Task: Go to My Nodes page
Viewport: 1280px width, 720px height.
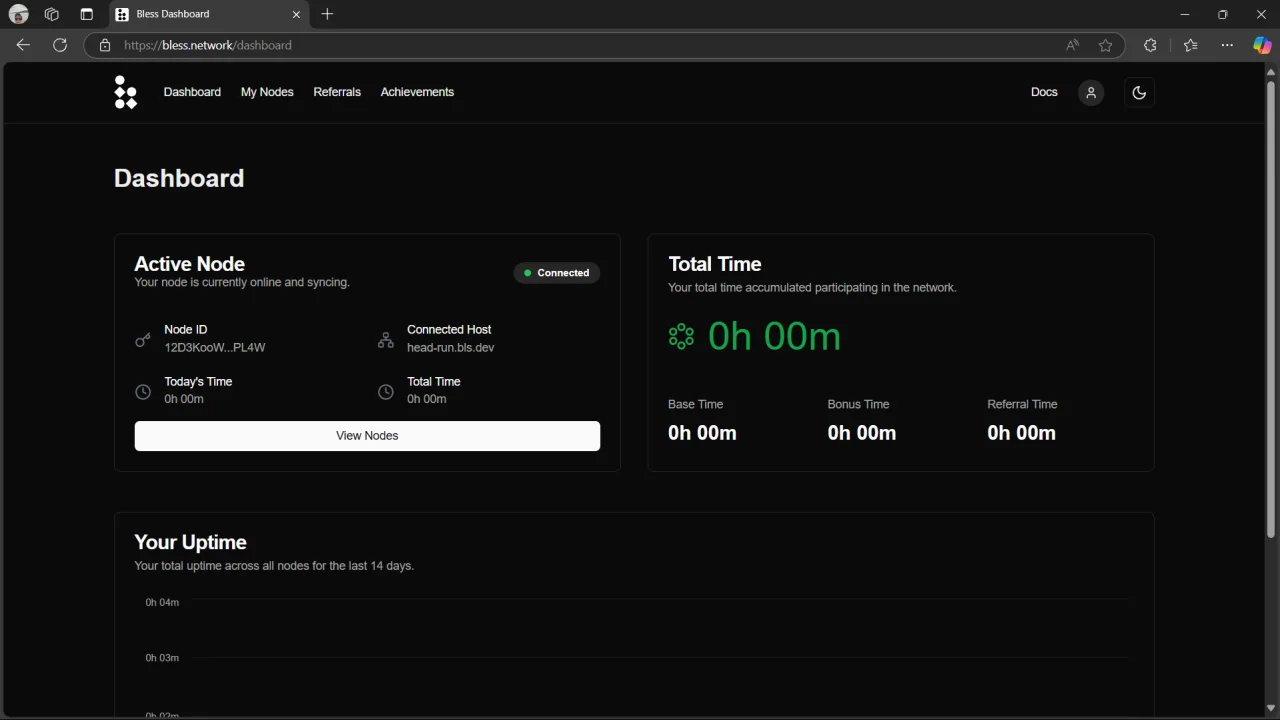Action: click(267, 92)
